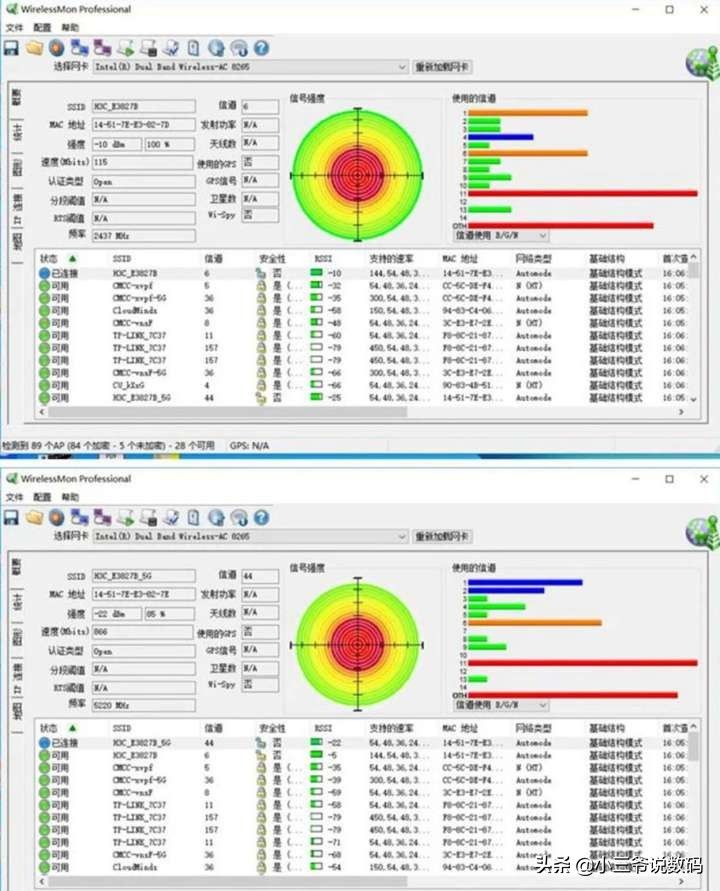Click the reload adapter button in lower window
The height and width of the screenshot is (891, 720).
pyautogui.click(x=442, y=536)
